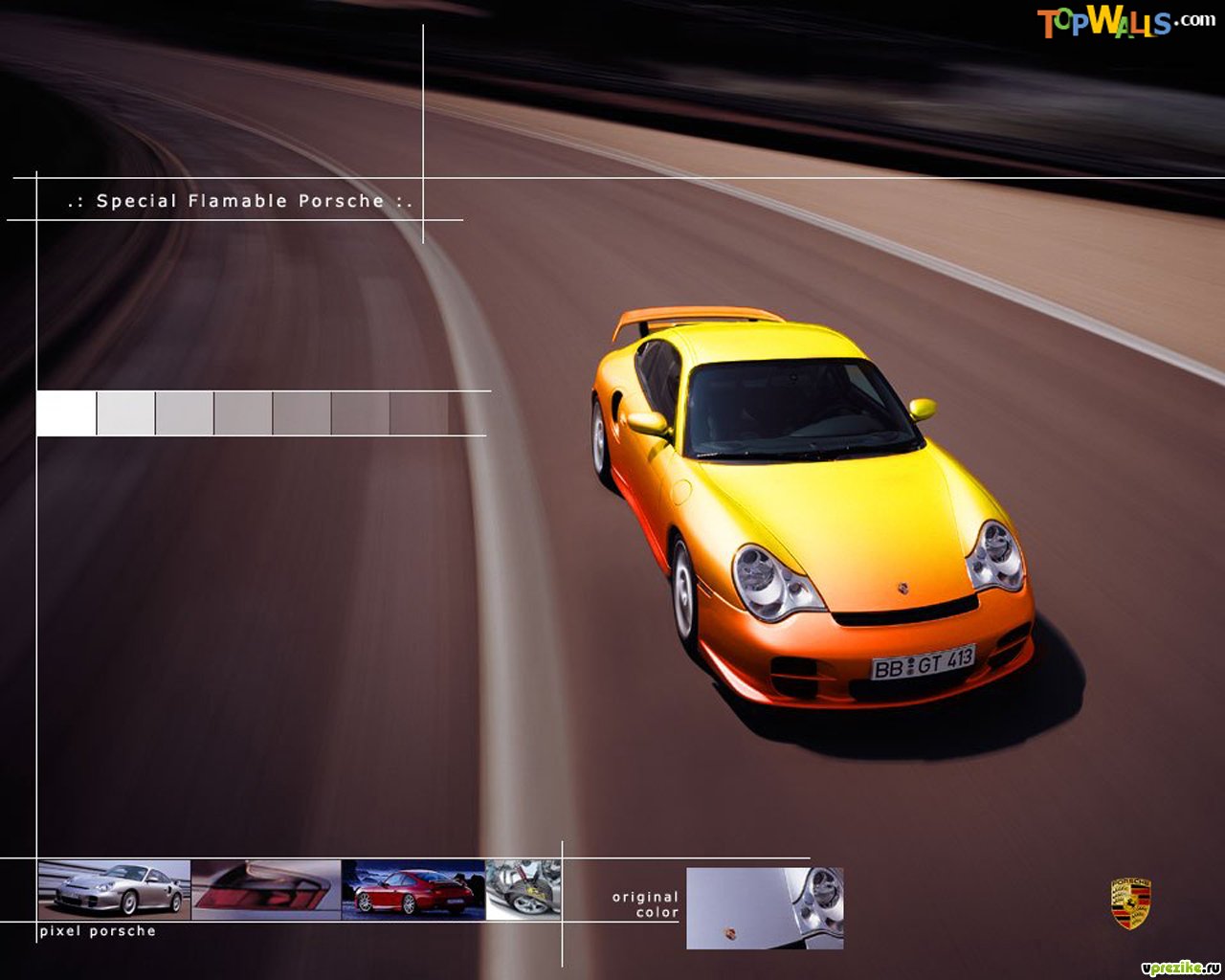
Task: Click the car's dark windshield
Action: [797, 409]
